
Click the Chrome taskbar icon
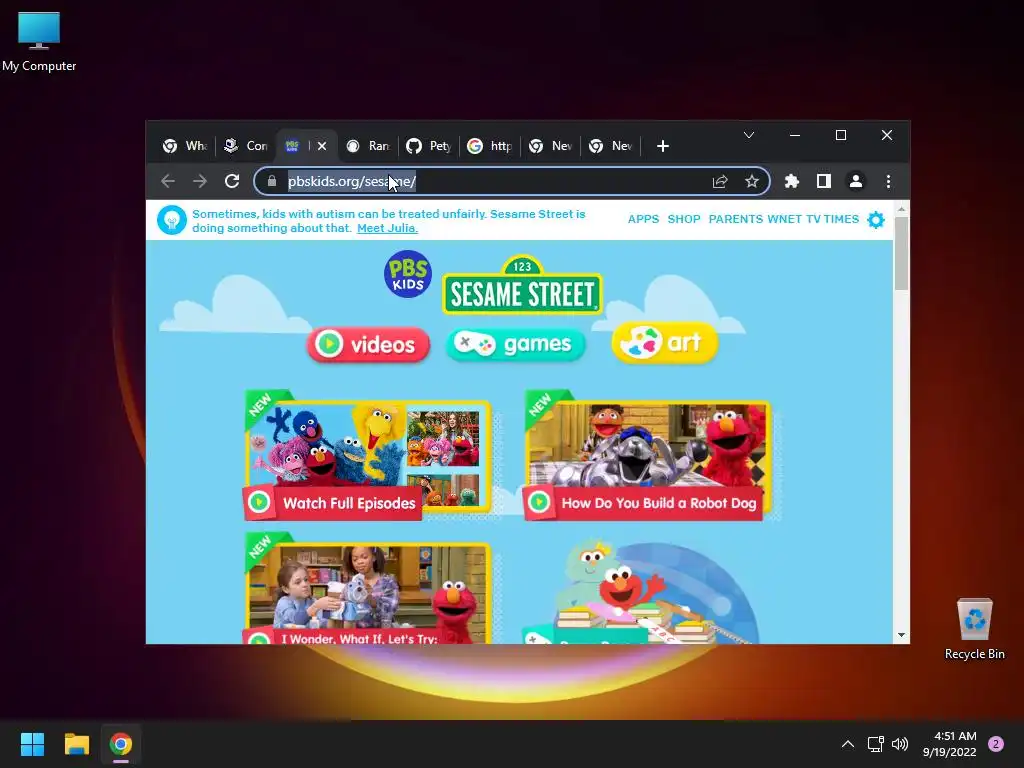[x=121, y=744]
